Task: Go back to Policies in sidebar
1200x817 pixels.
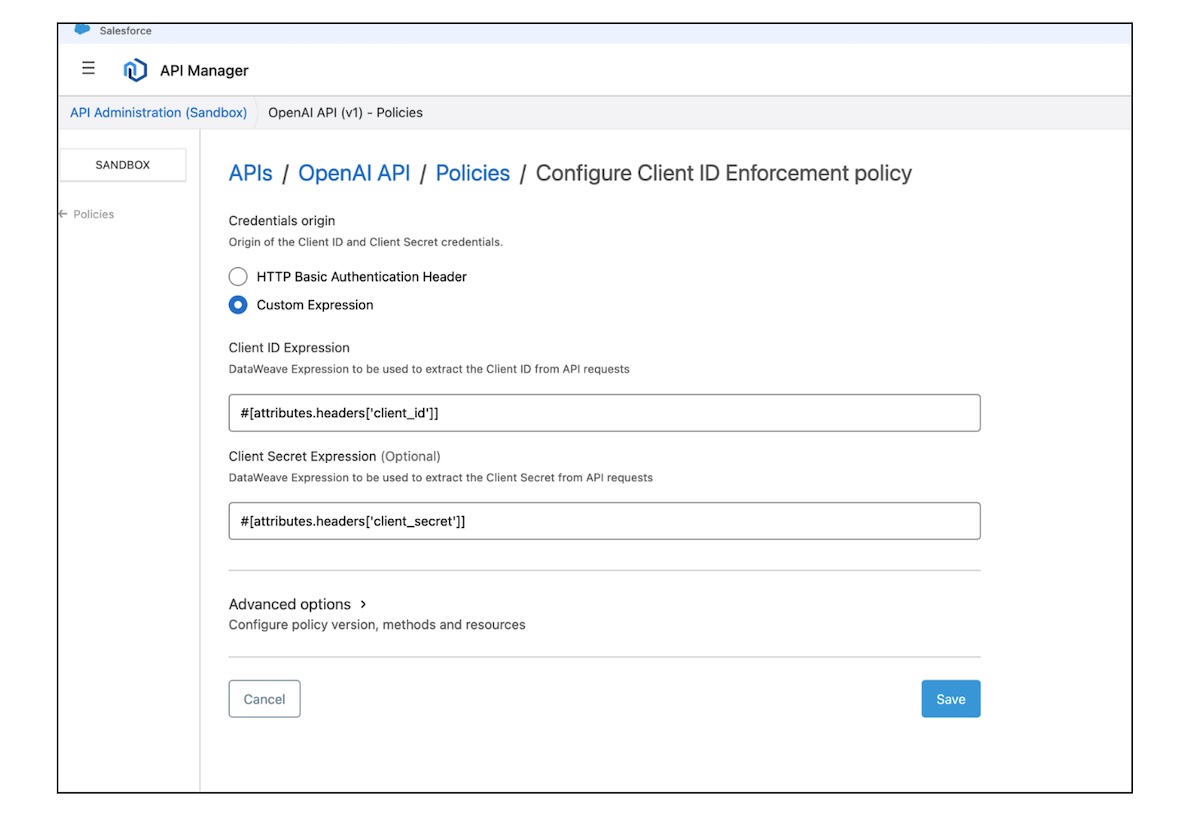Action: click(86, 214)
